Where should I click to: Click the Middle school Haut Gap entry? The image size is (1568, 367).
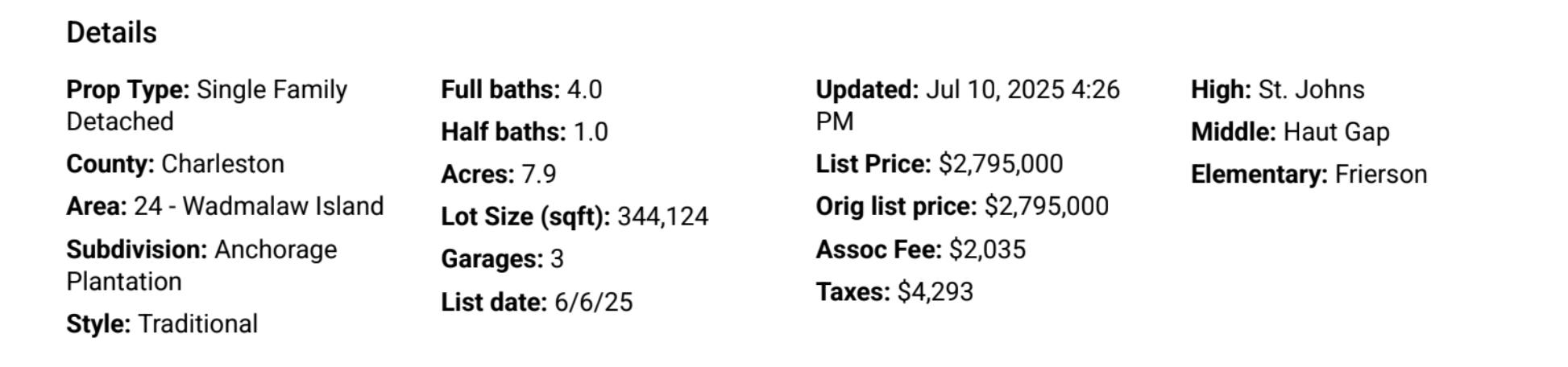click(x=1290, y=132)
